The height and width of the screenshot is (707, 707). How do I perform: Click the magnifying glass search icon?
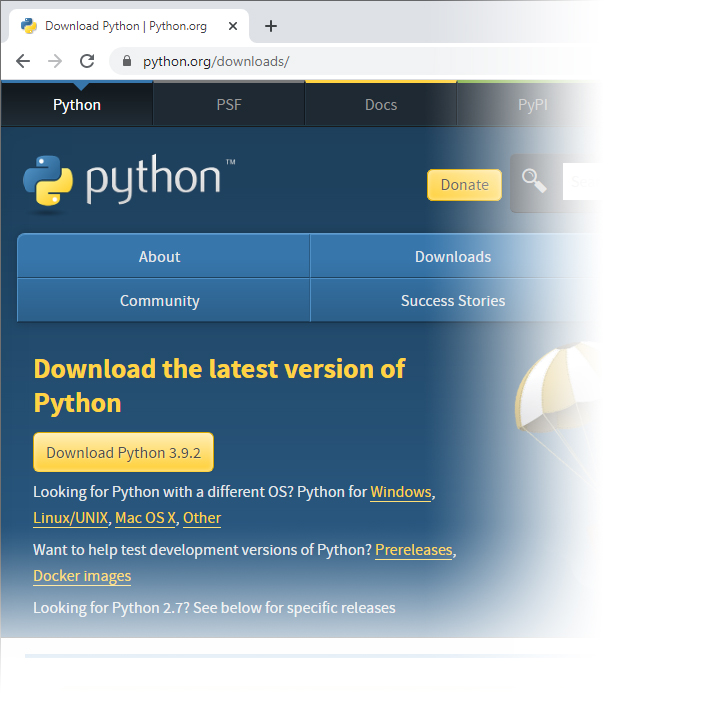pos(534,181)
